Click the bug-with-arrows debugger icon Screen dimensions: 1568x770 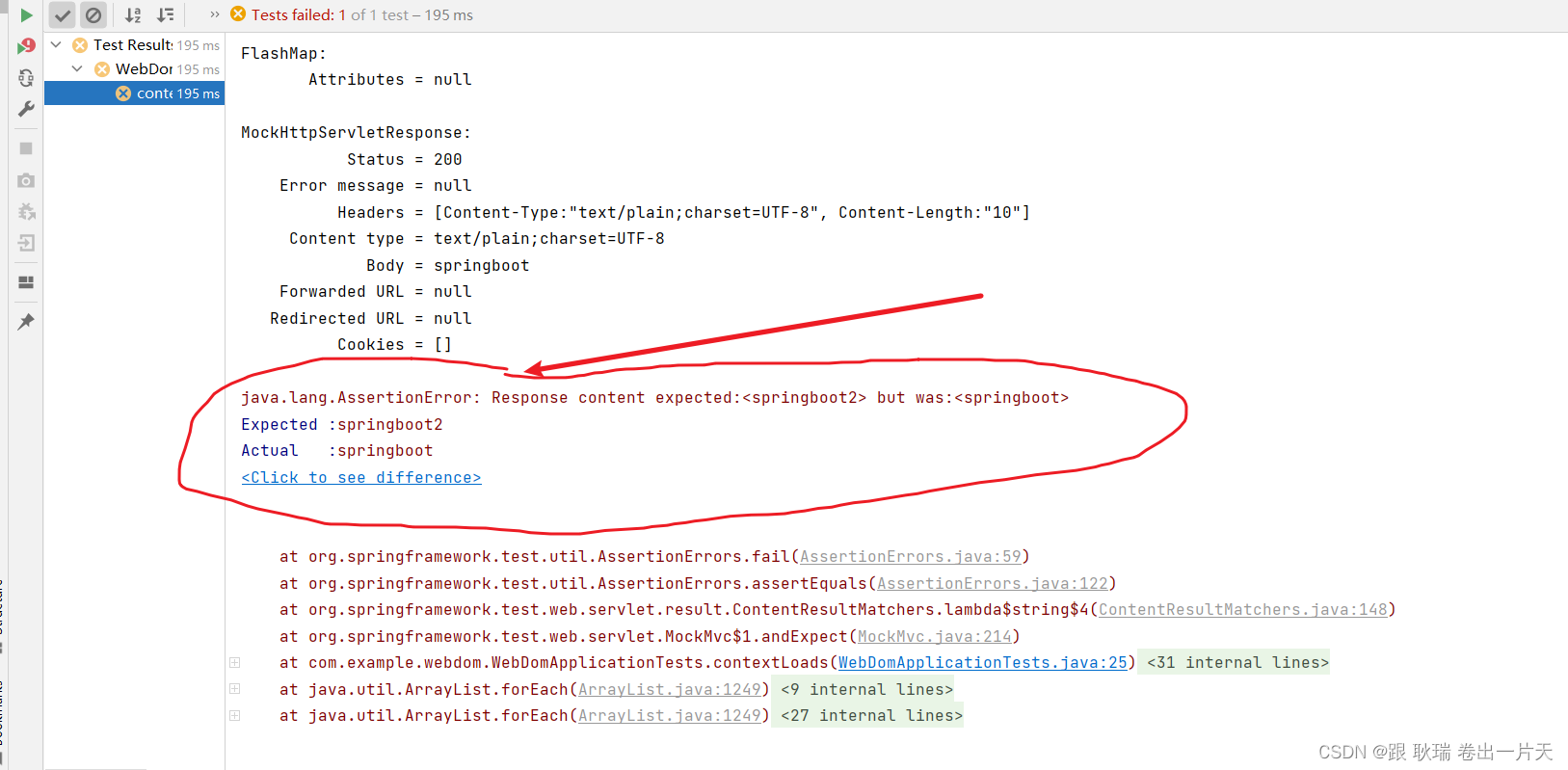click(26, 211)
